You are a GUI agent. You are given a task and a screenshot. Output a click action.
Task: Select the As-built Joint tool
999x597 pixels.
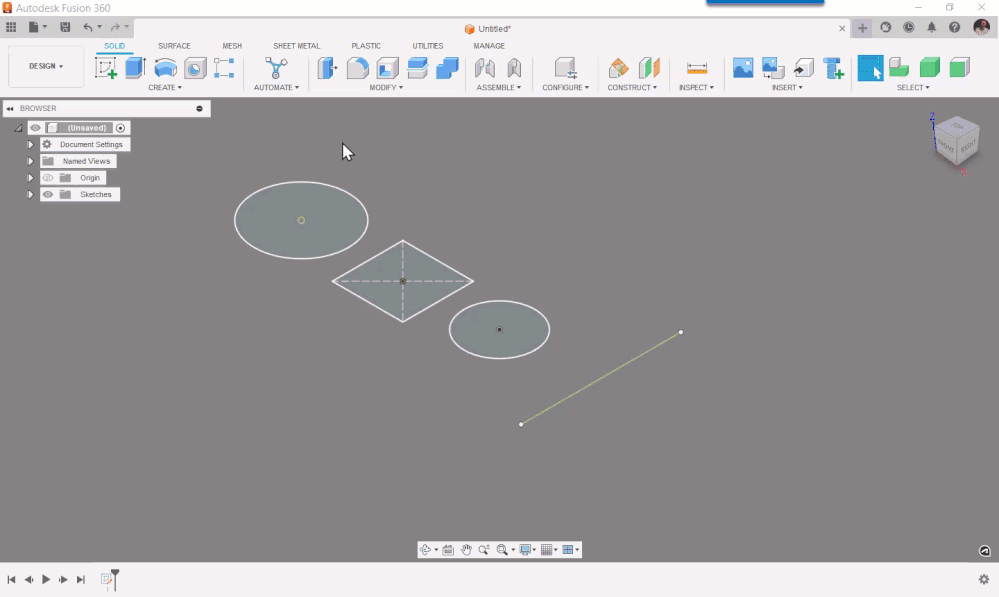coord(514,68)
